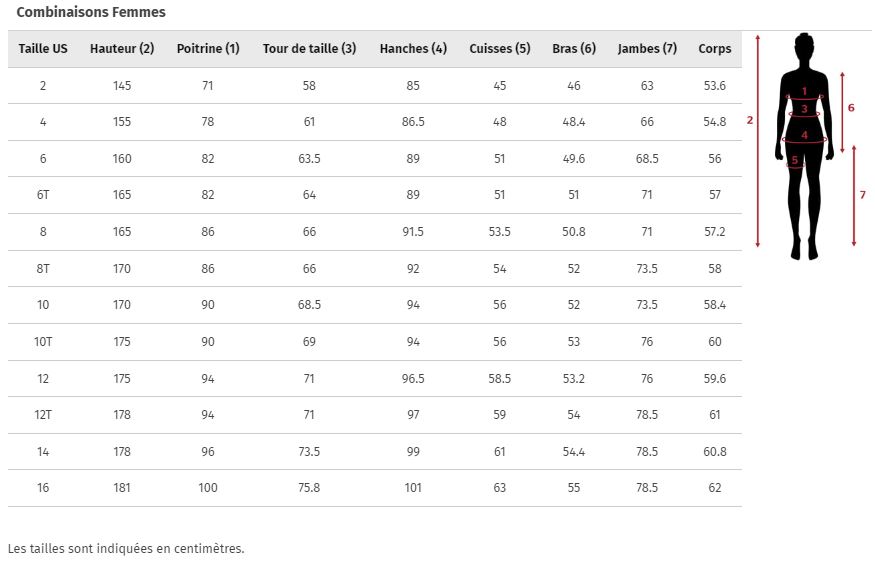The image size is (875, 569).
Task: Click the Cuisses (5) column header
Action: (499, 49)
